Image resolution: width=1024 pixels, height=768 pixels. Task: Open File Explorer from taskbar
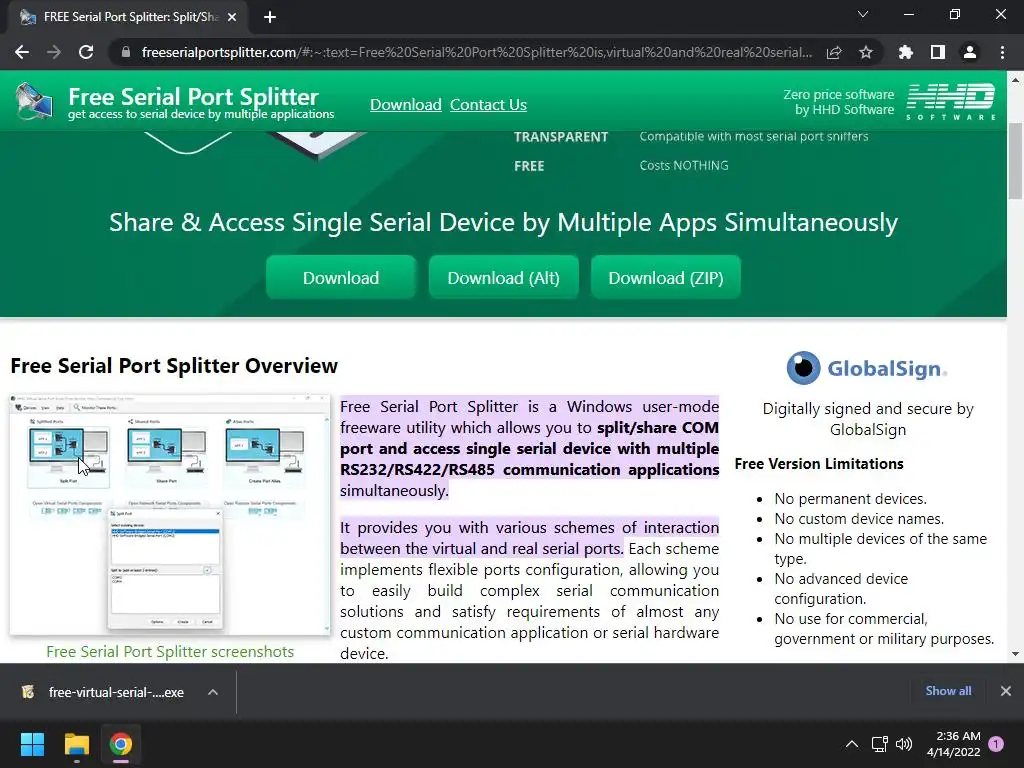point(76,744)
